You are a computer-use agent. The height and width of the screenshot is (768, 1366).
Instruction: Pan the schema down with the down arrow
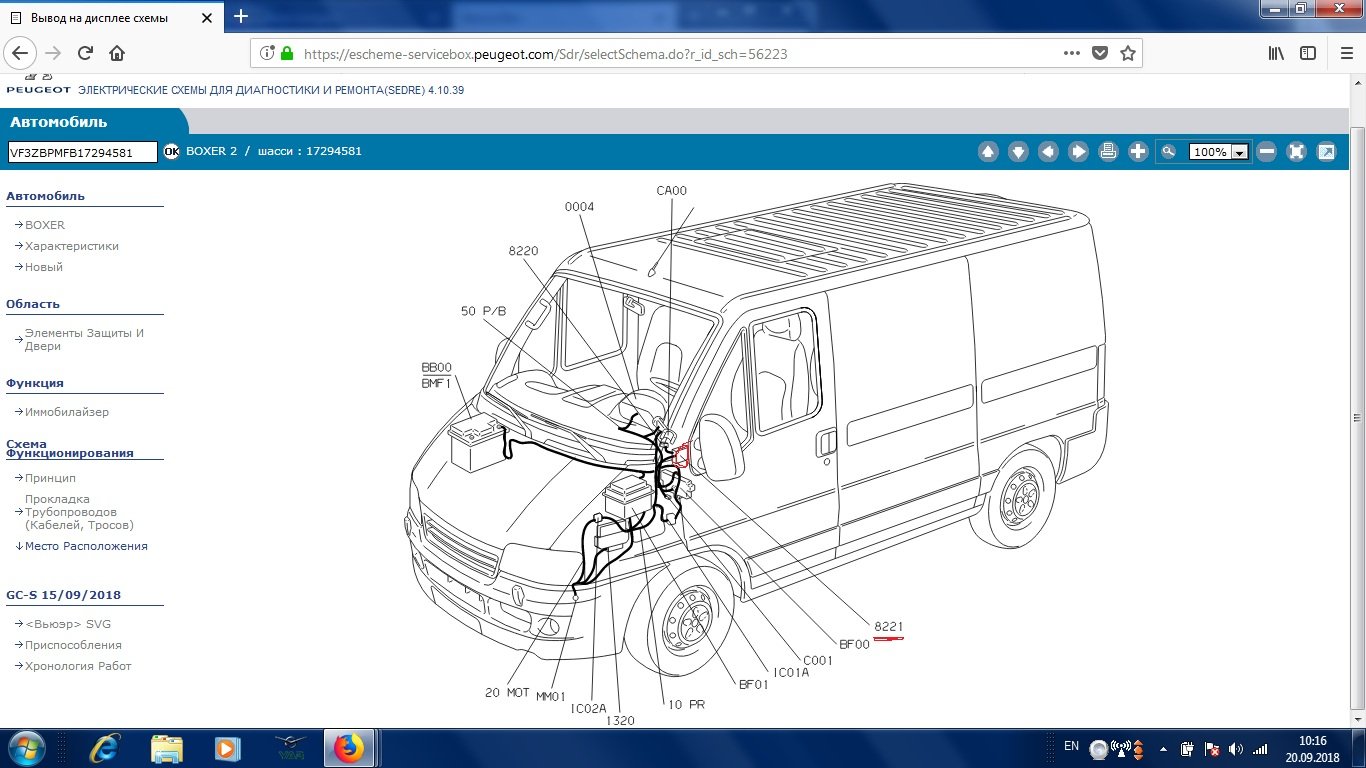(1018, 152)
